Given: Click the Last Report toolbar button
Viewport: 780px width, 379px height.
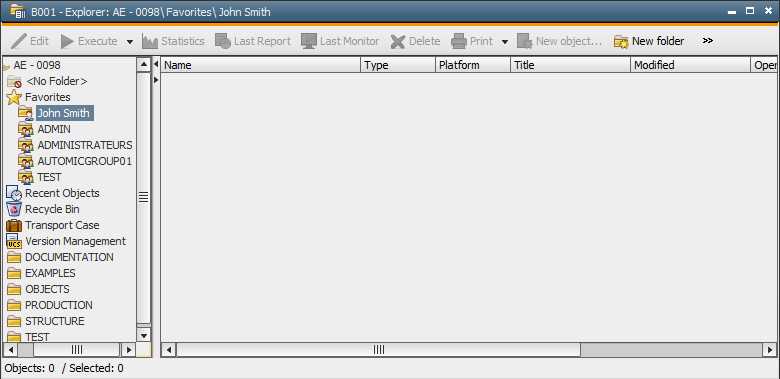Looking at the screenshot, I should [253, 41].
